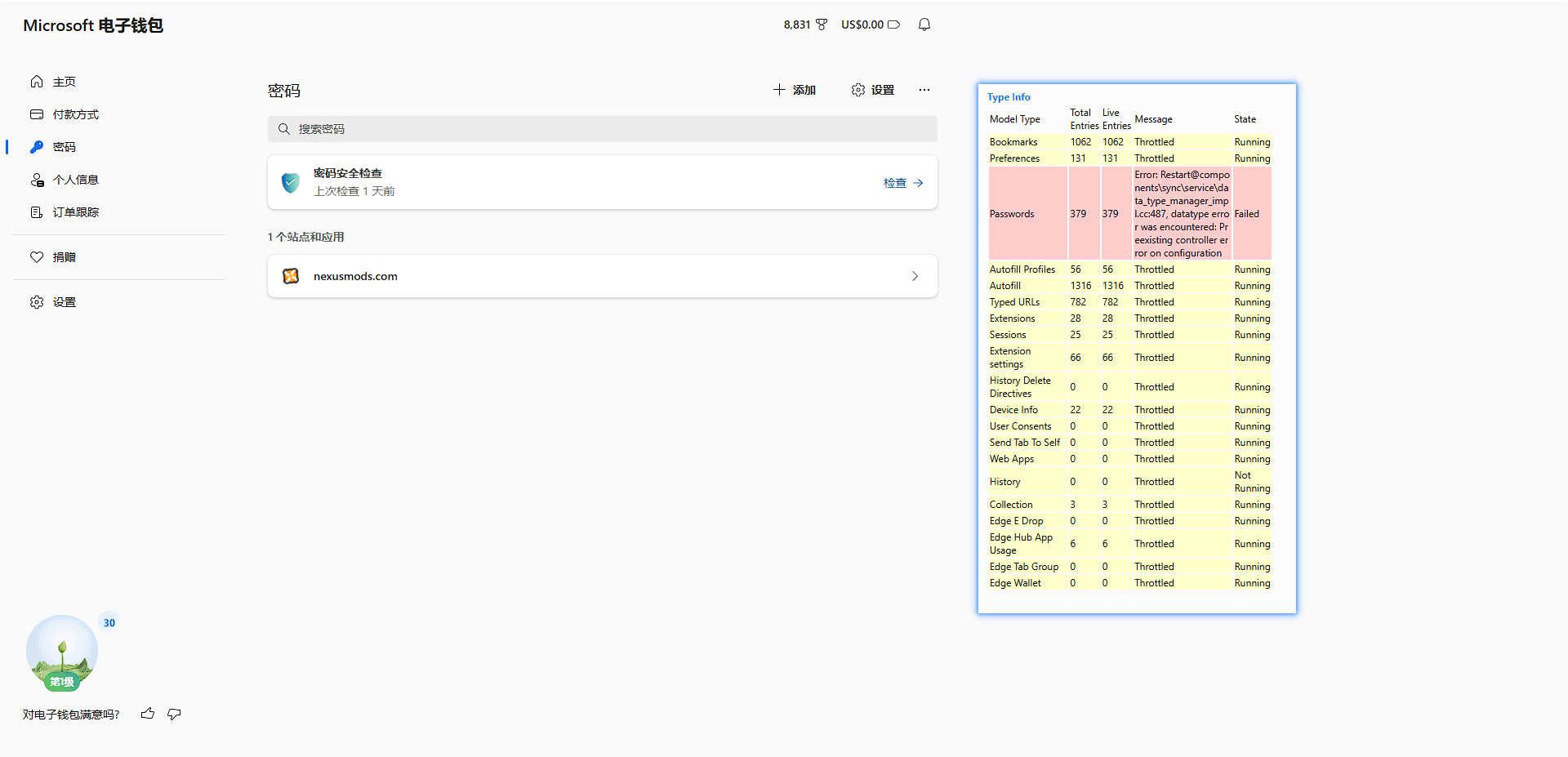Click the Live Entries column header
This screenshot has width=1568, height=757.
point(1116,119)
